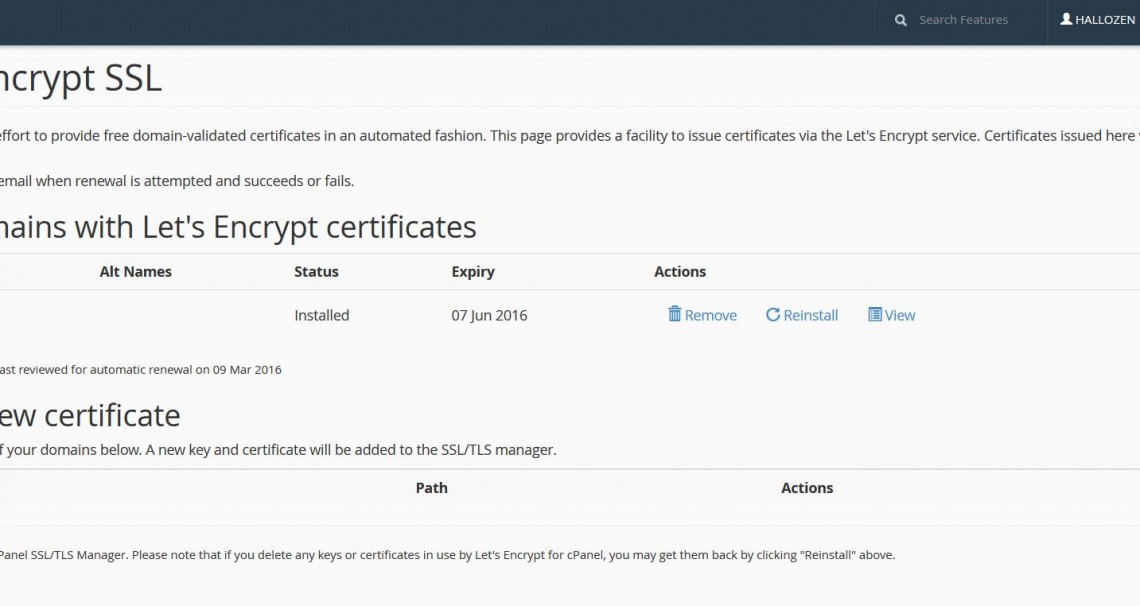Click the search magnifier icon

(901, 20)
